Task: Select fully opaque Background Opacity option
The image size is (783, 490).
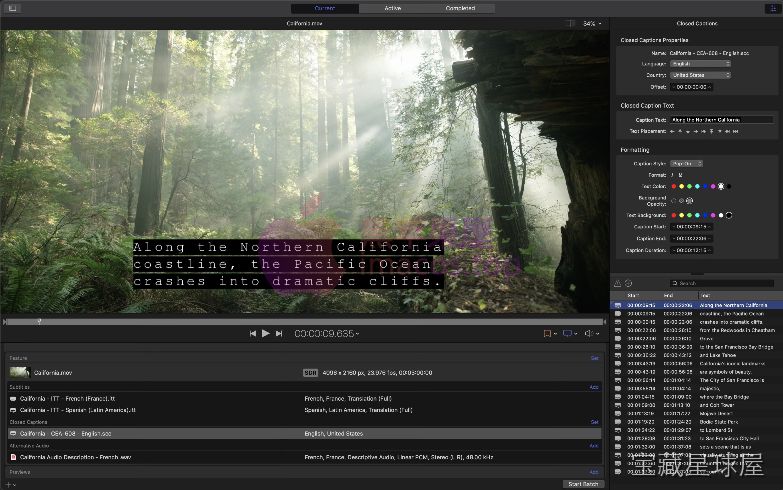Action: click(690, 201)
